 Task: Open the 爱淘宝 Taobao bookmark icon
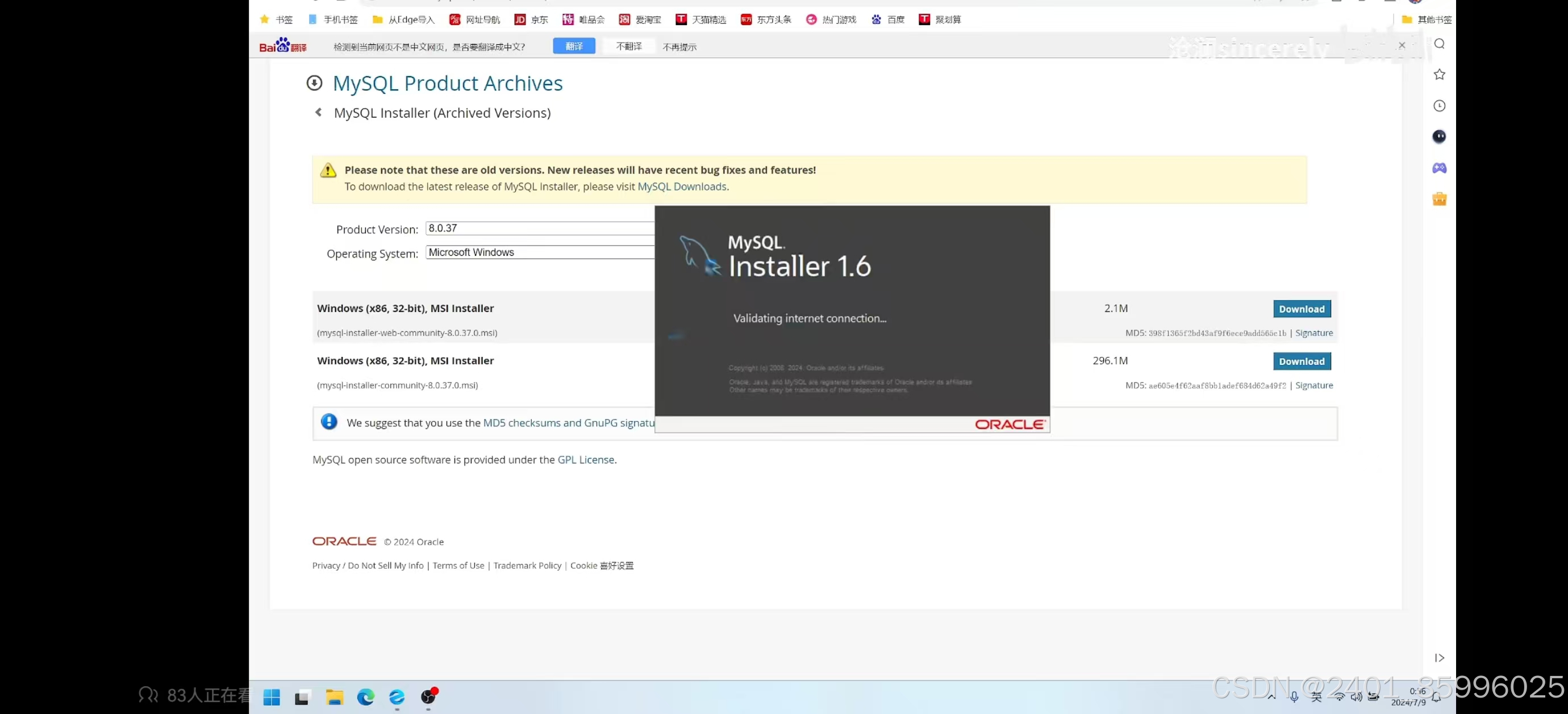624,19
